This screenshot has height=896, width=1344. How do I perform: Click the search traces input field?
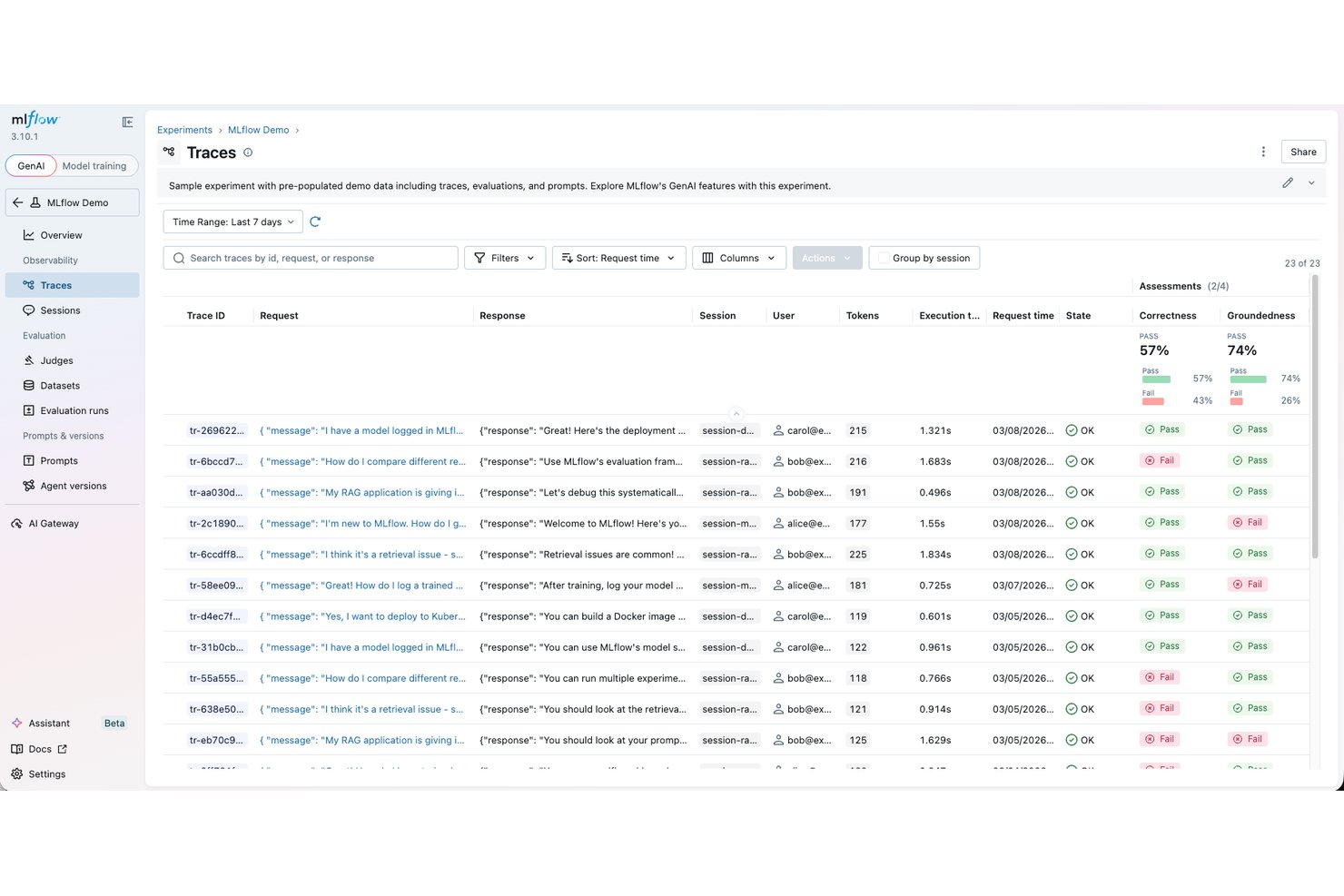[x=311, y=258]
